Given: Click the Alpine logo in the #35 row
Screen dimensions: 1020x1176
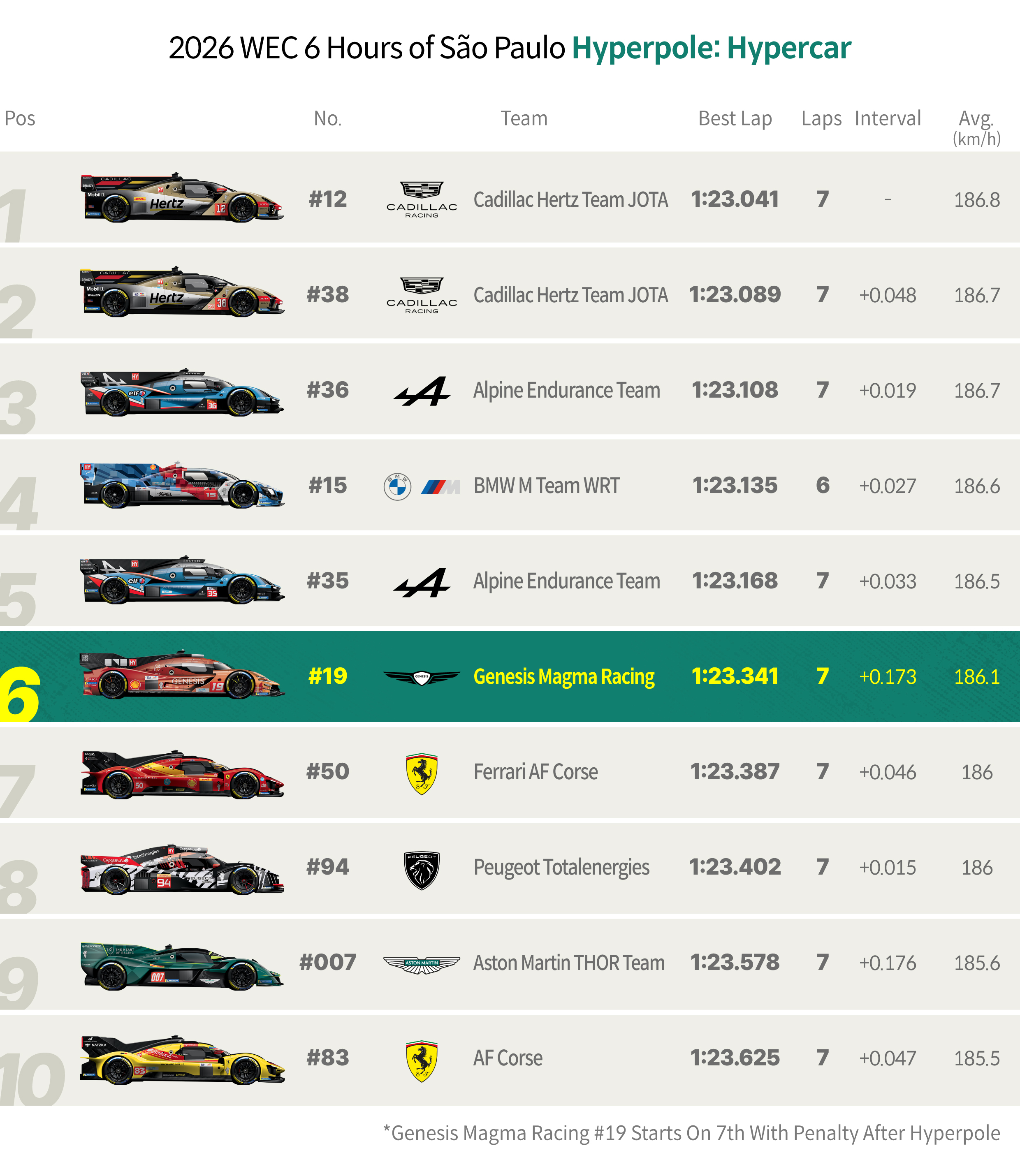Looking at the screenshot, I should click(x=422, y=582).
